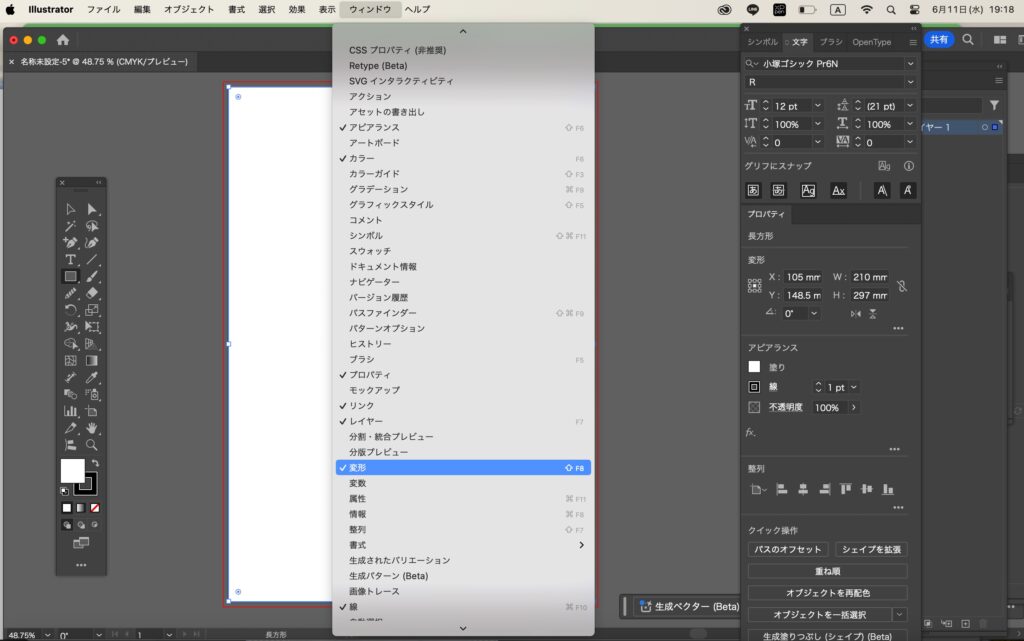Select the Eyedropper tool
1024x641 pixels.
pyautogui.click(x=92, y=377)
